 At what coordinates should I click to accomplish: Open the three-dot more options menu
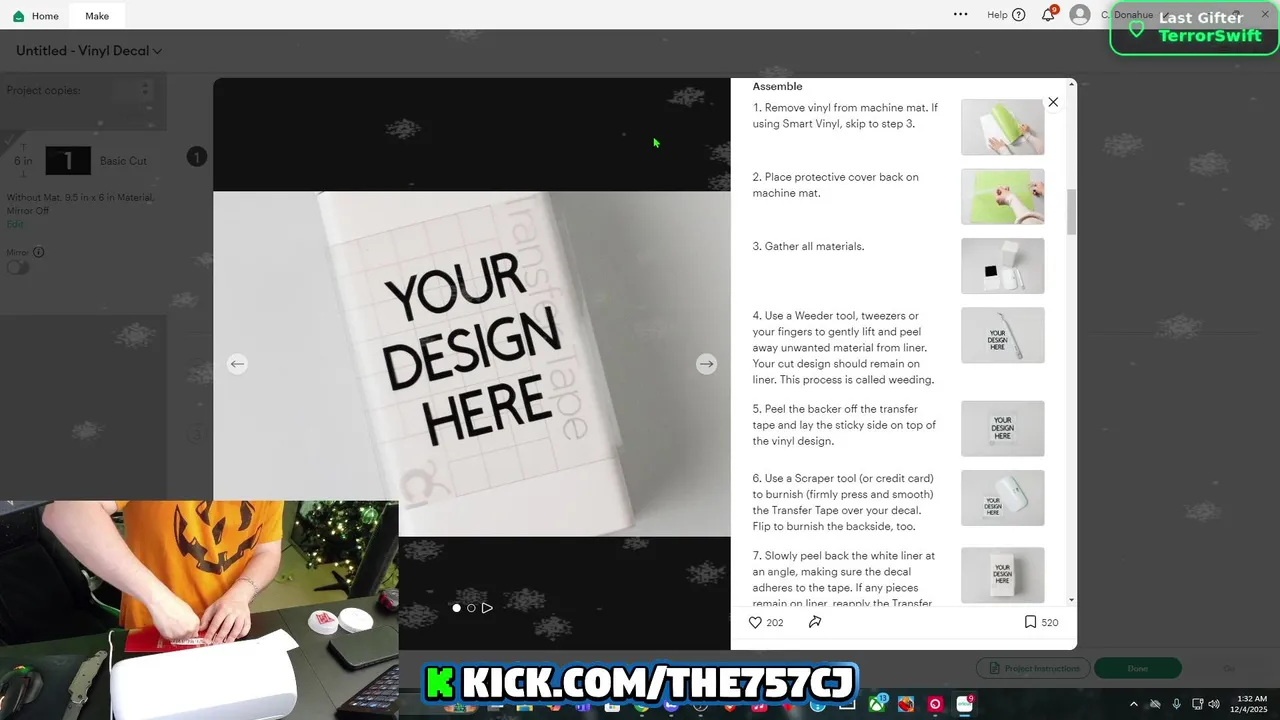[x=961, y=15]
